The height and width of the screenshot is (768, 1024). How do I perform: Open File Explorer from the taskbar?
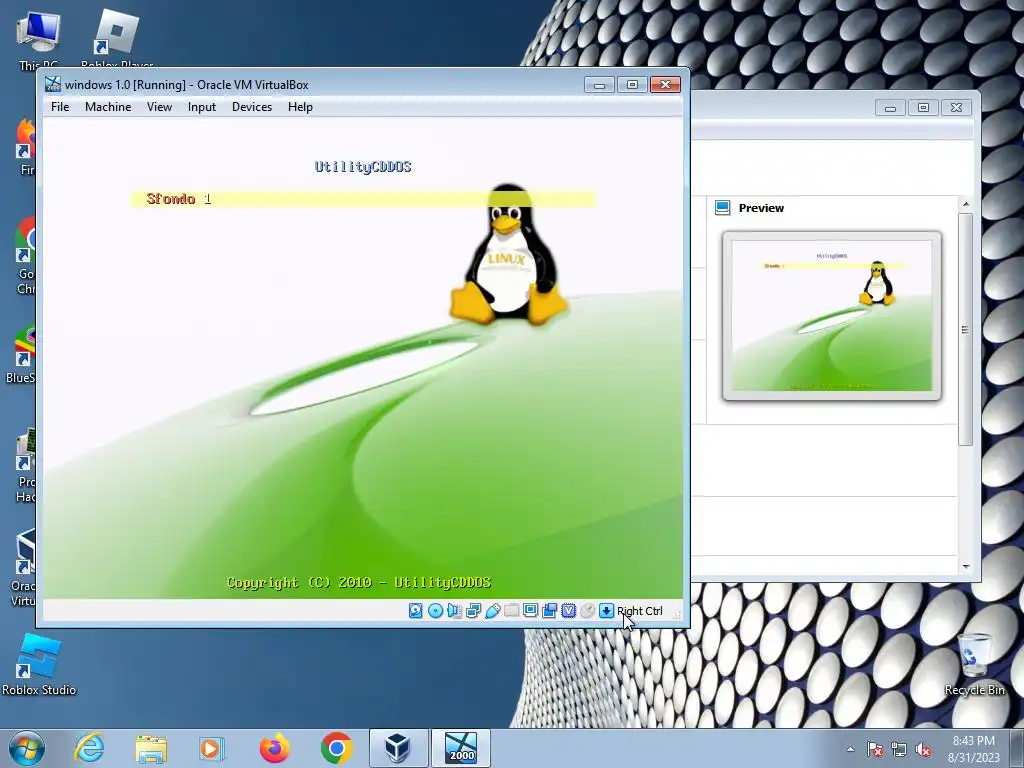coord(151,748)
